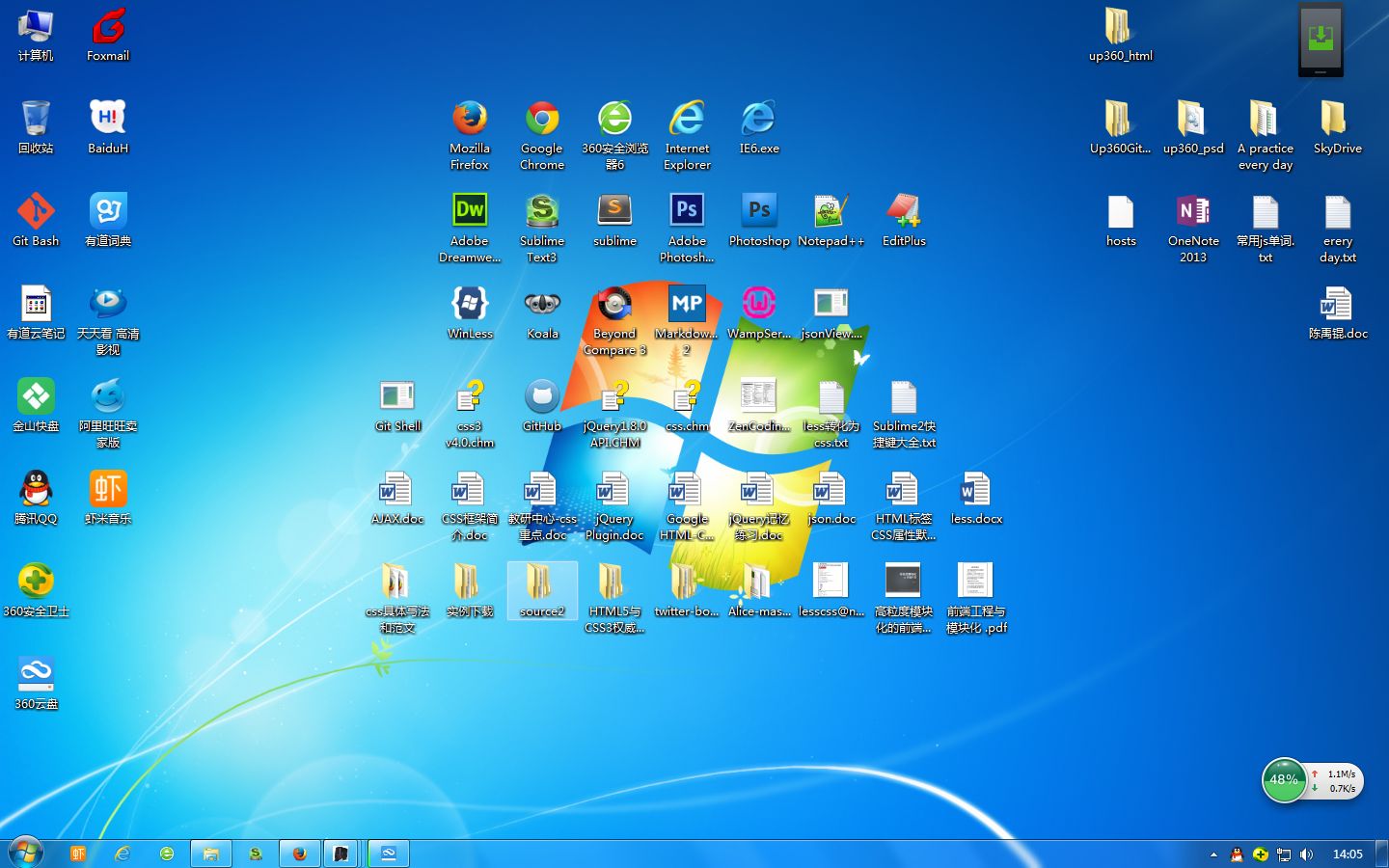Select the 计算机 computer icon

tap(36, 35)
